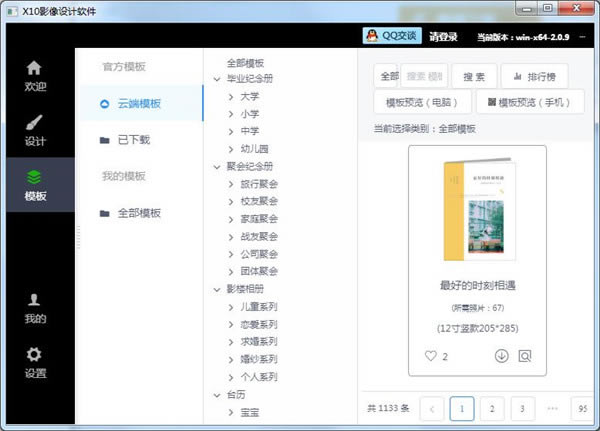Click the heart like icon on template
The width and height of the screenshot is (600, 431).
click(431, 356)
